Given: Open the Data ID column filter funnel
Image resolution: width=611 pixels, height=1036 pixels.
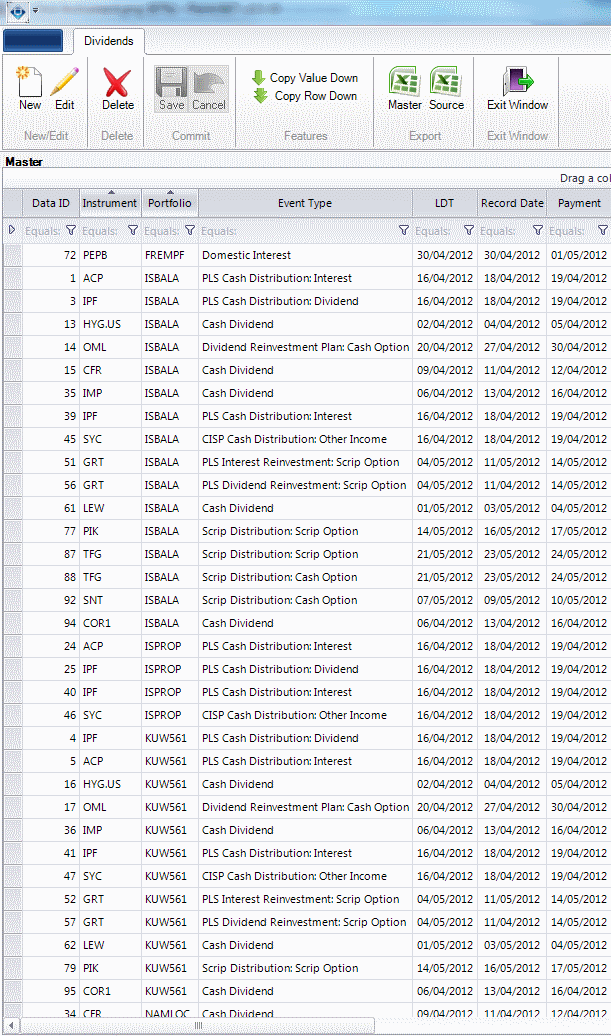Looking at the screenshot, I should [71, 231].
